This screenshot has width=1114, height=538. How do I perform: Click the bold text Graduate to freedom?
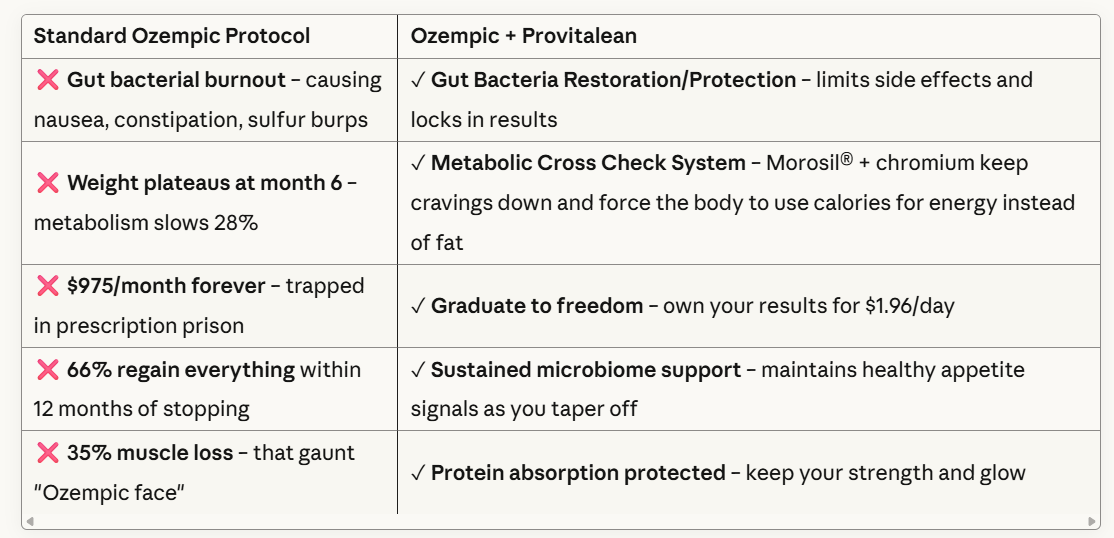click(537, 306)
